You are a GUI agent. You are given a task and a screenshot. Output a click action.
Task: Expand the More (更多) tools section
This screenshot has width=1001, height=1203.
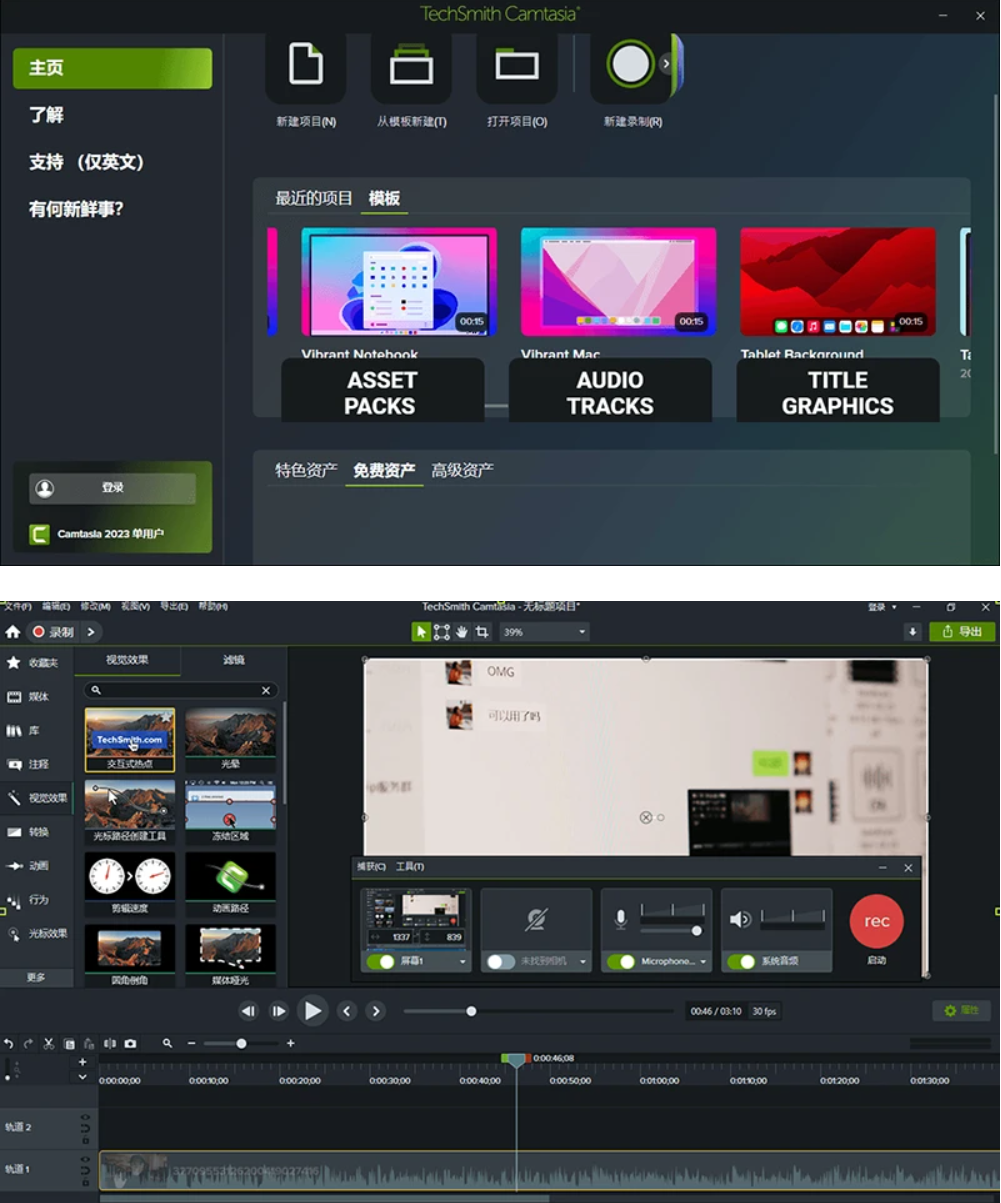click(37, 978)
